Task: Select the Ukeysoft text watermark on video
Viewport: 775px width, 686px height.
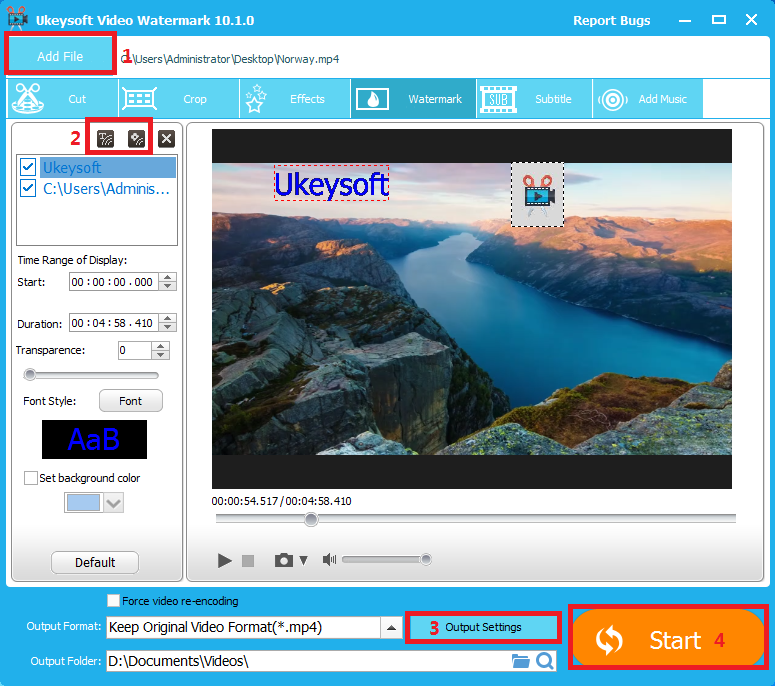Action: coord(332,183)
